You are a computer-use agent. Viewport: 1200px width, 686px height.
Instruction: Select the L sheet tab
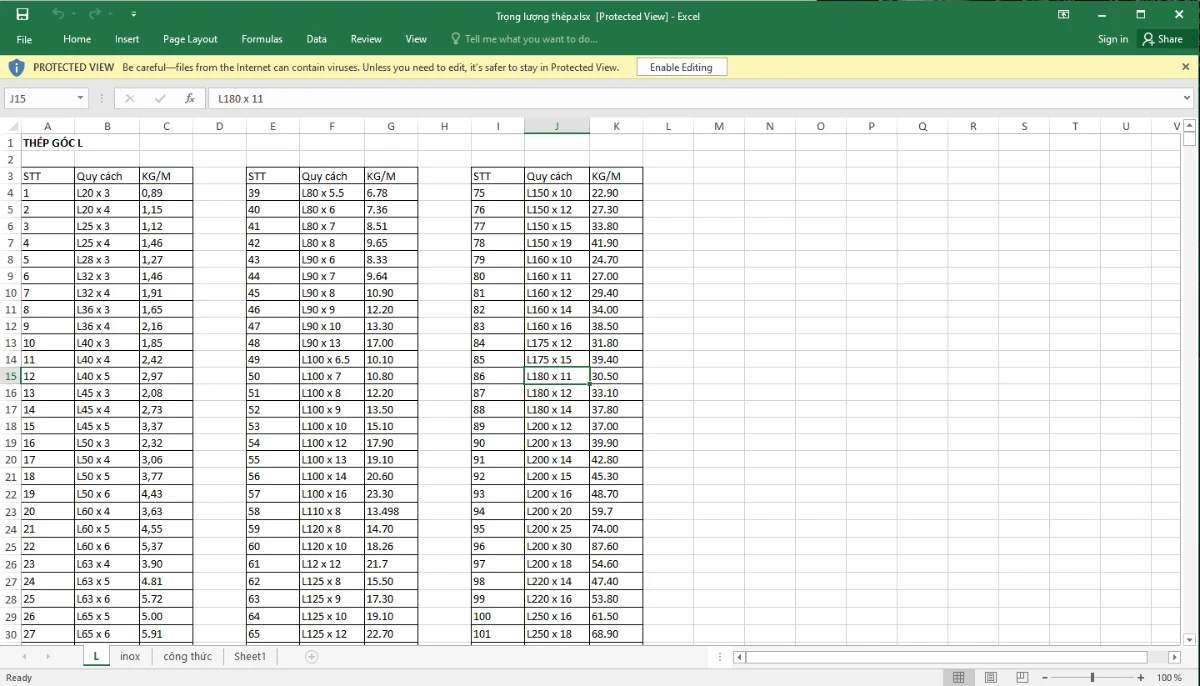click(97, 656)
